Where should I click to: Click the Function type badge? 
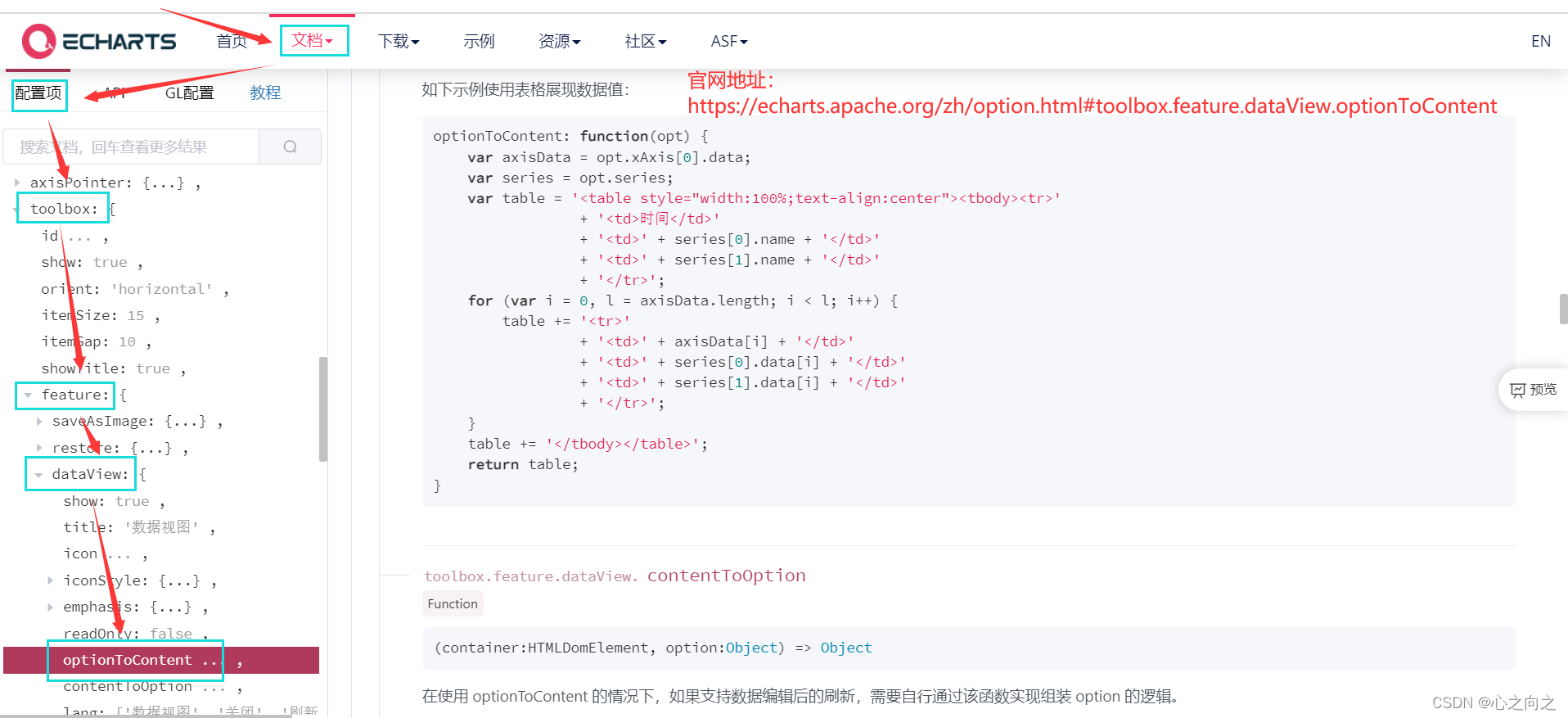pos(453,603)
